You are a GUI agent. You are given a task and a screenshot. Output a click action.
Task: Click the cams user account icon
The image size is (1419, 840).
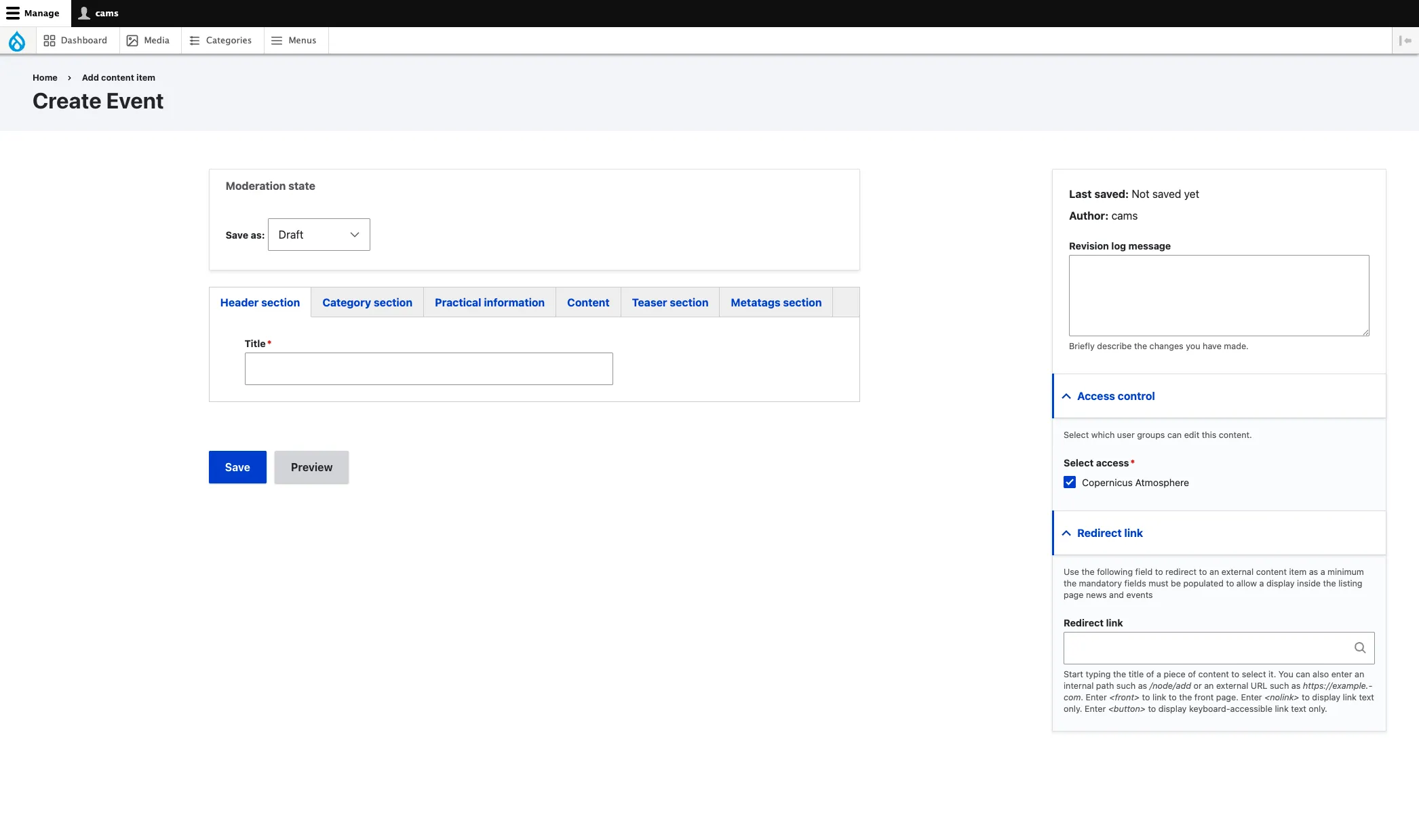84,13
